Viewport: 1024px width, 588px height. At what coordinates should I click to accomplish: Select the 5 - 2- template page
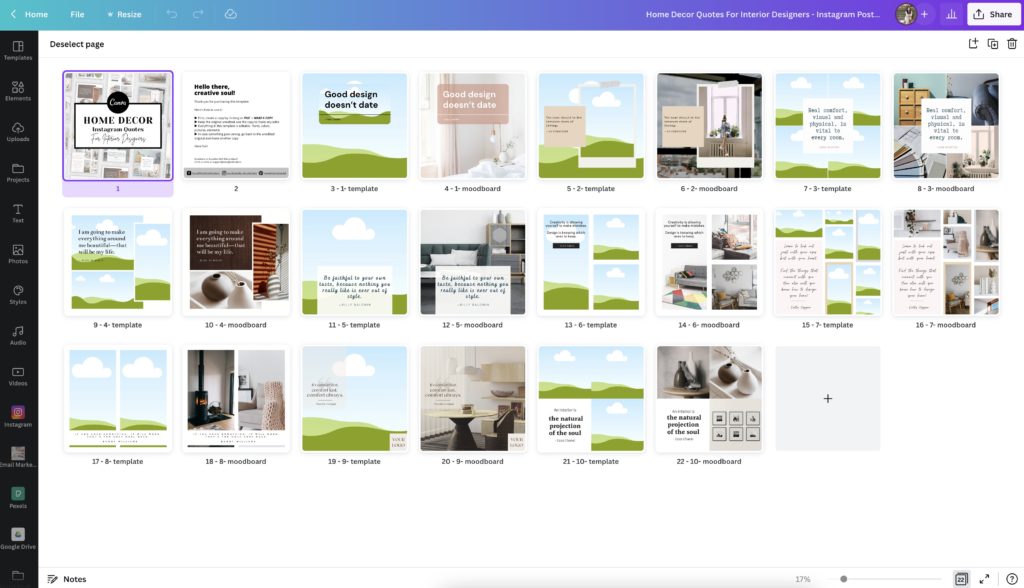tap(590, 125)
